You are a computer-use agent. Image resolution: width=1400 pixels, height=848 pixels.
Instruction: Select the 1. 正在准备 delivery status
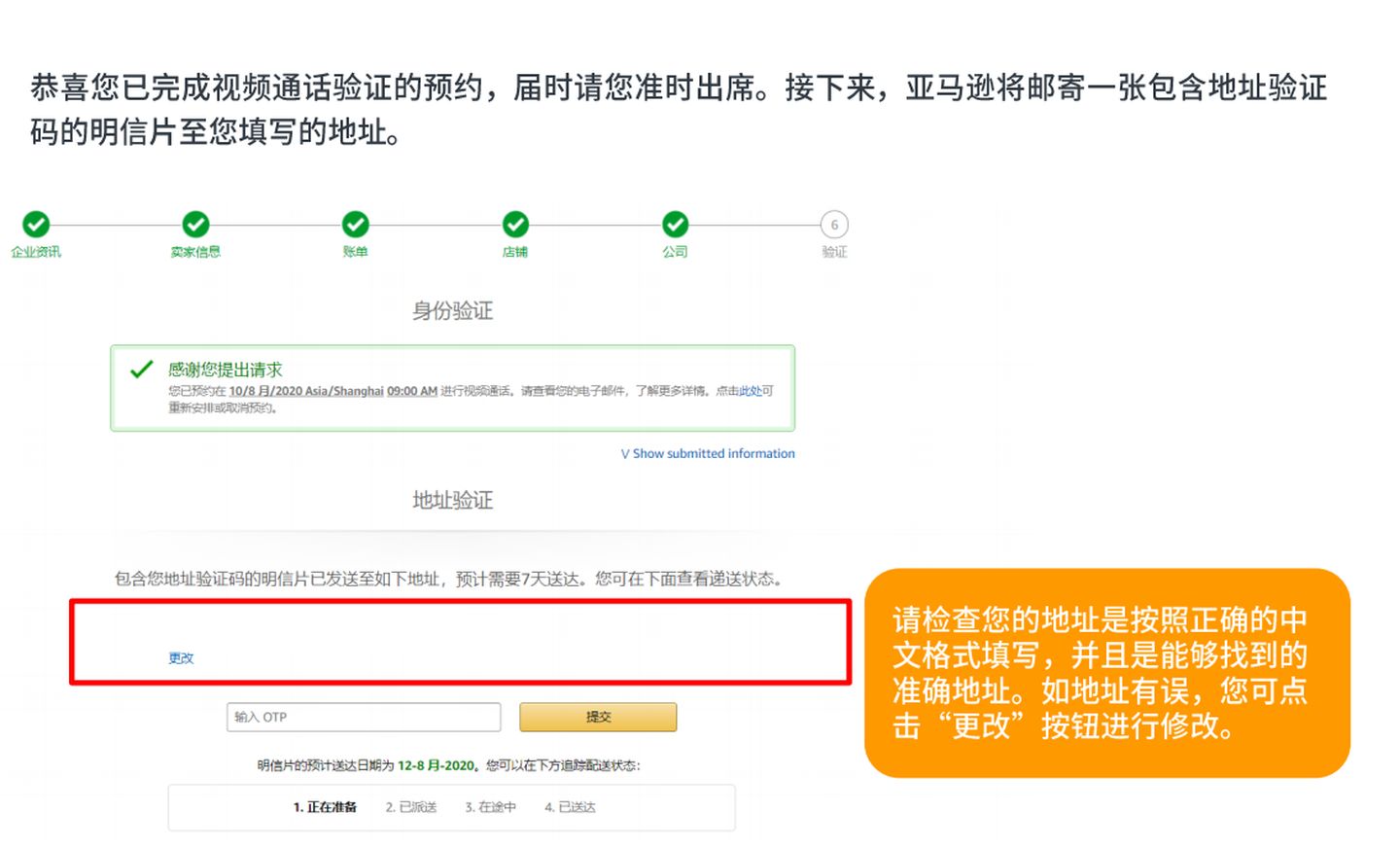(325, 807)
